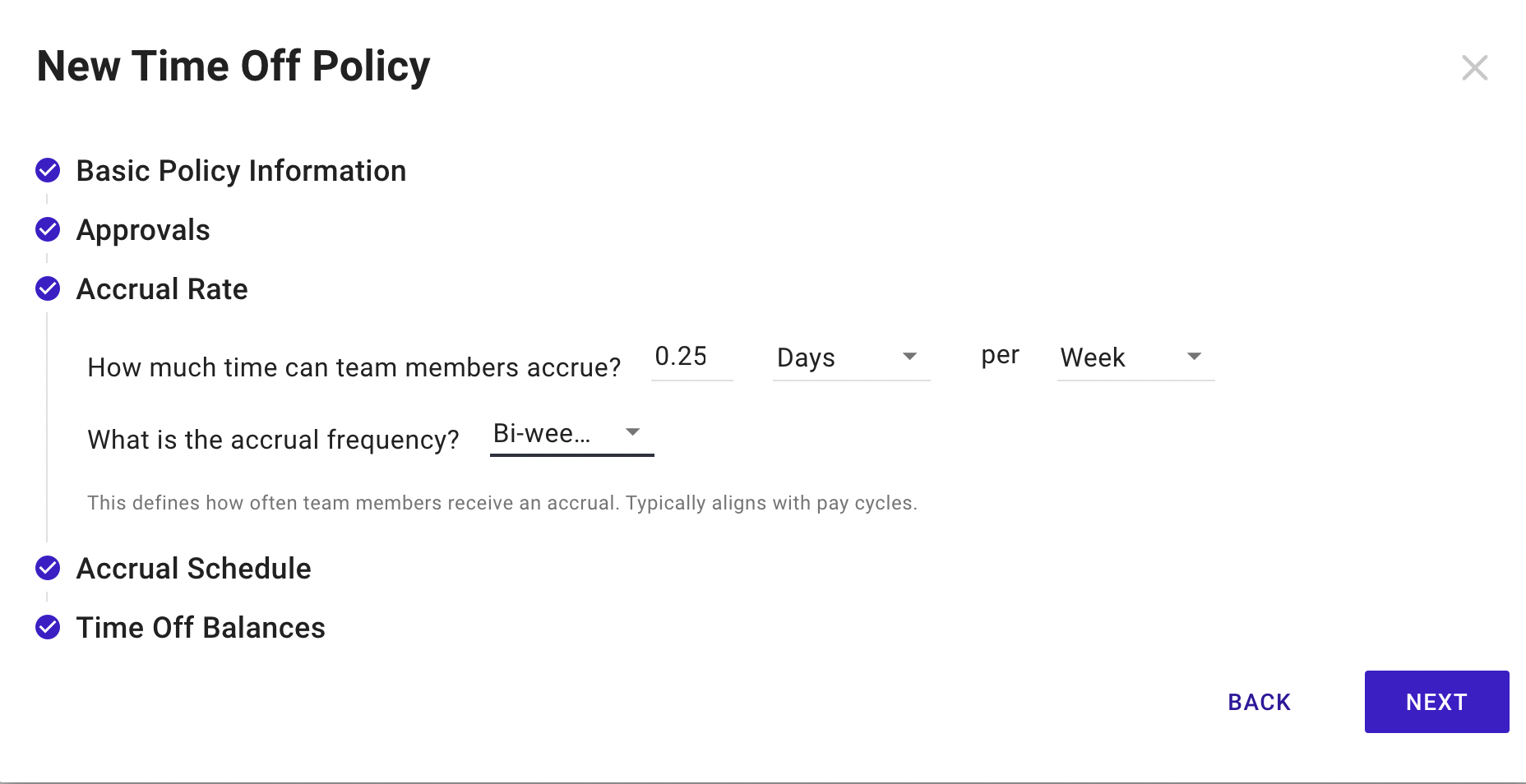The image size is (1526, 784).
Task: Click the Basic Policy Information checkmark icon
Action: tap(48, 171)
